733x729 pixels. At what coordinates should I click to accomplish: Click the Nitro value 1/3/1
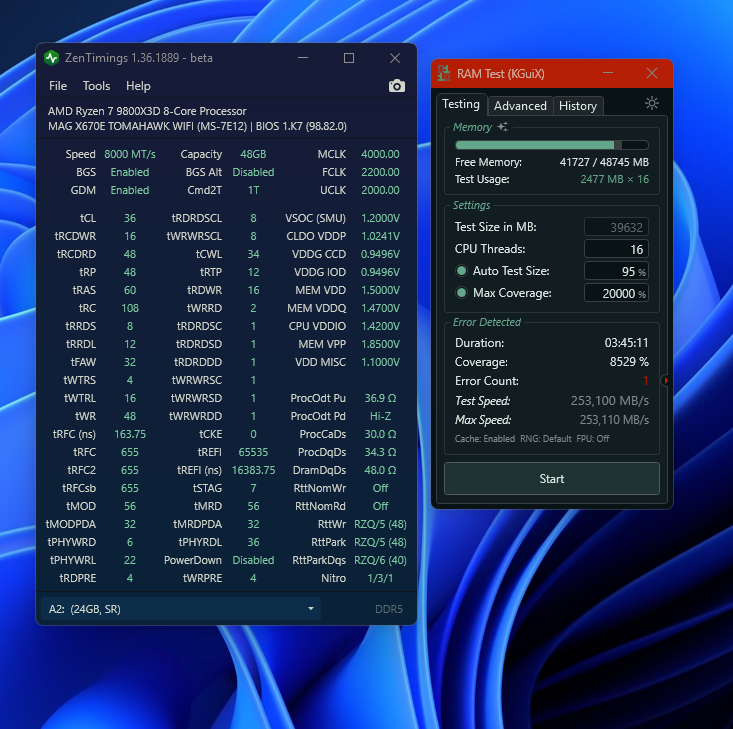[380, 578]
